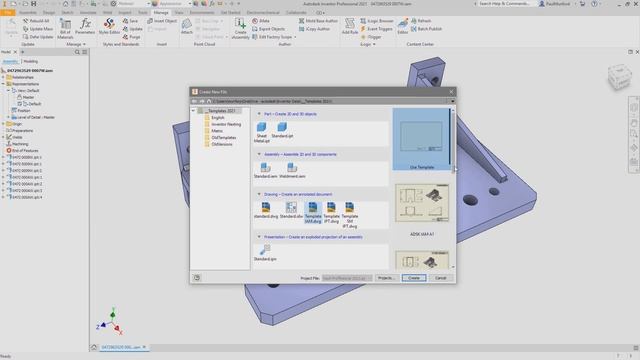Image resolution: width=640 pixels, height=360 pixels.
Task: Click iMate in Author panel
Action: pos(261,21)
